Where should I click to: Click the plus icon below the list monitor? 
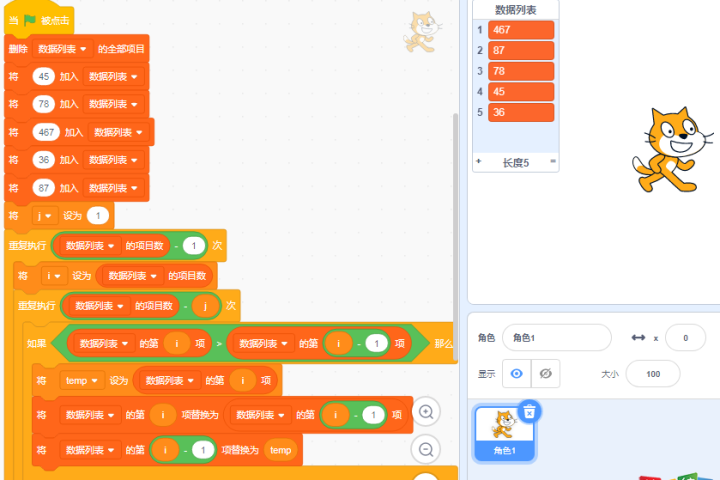(x=478, y=162)
